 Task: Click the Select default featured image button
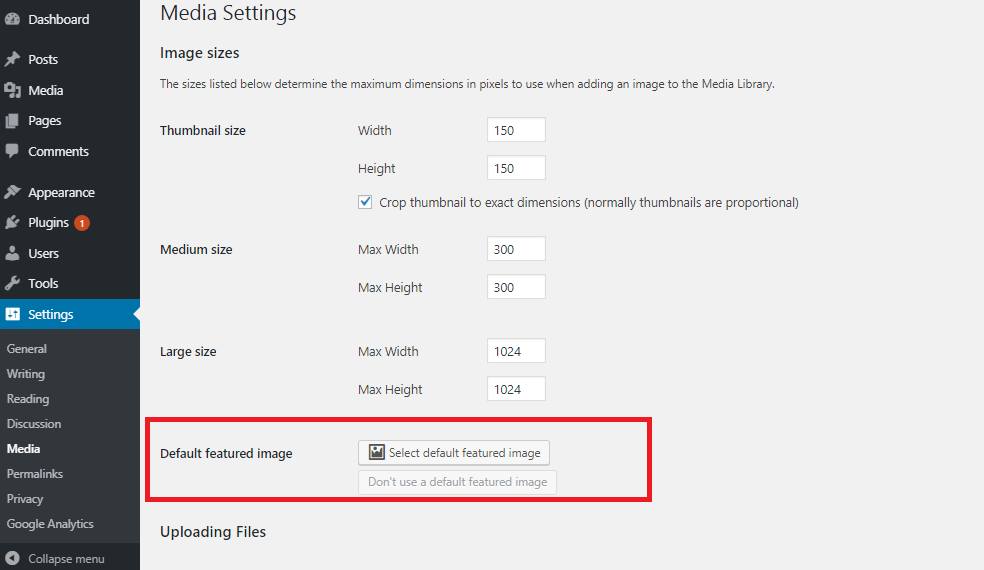[x=454, y=453]
